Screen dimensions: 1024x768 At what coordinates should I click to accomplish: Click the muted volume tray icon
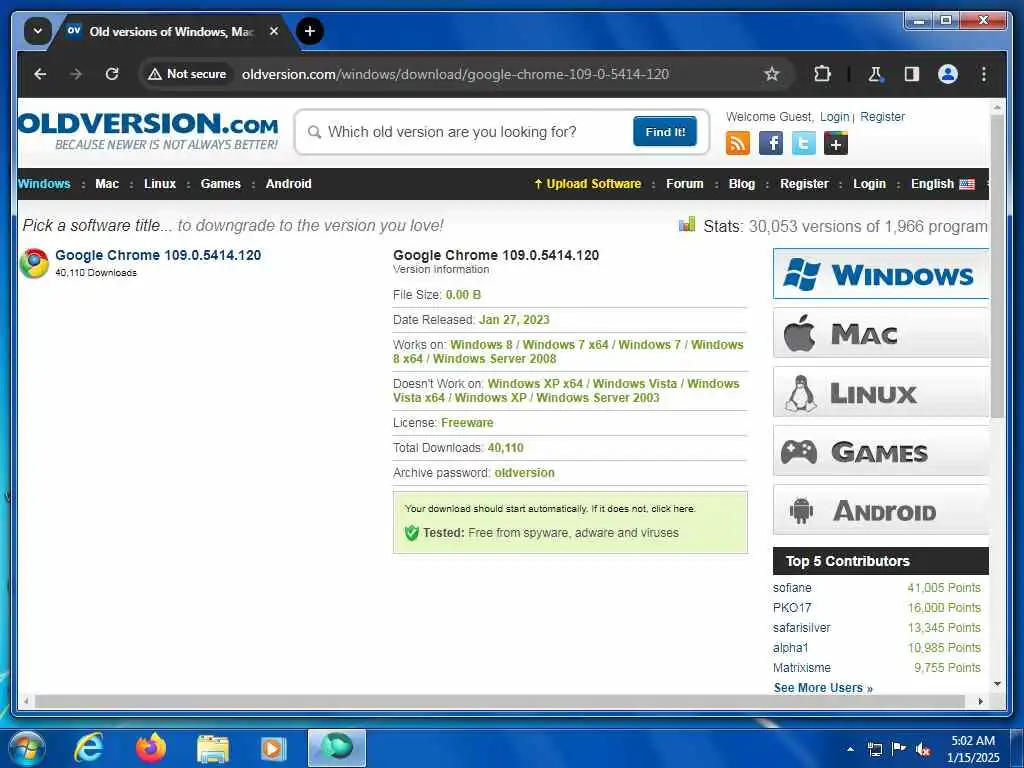click(x=923, y=749)
